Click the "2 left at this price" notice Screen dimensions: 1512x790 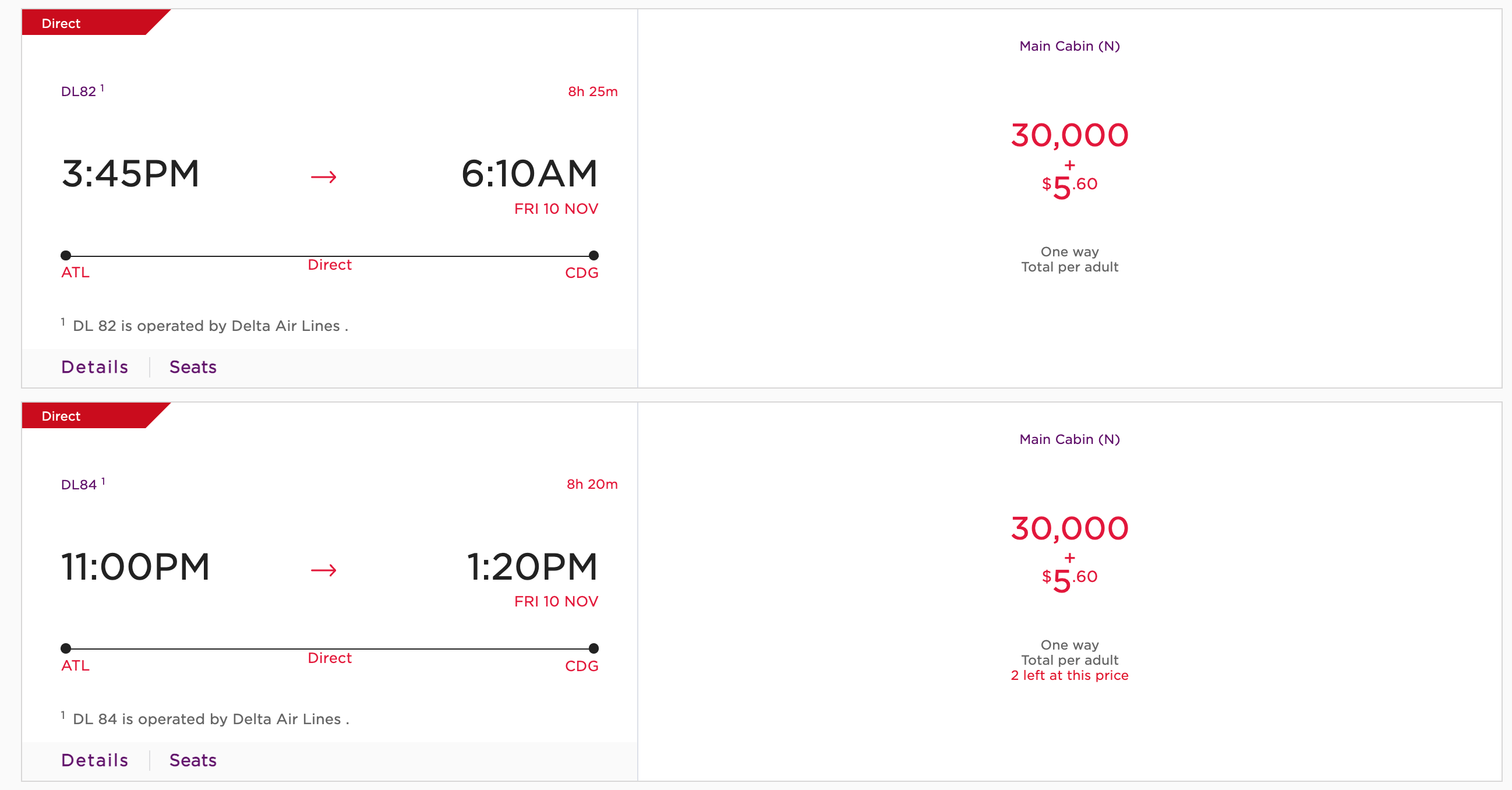coord(1069,675)
